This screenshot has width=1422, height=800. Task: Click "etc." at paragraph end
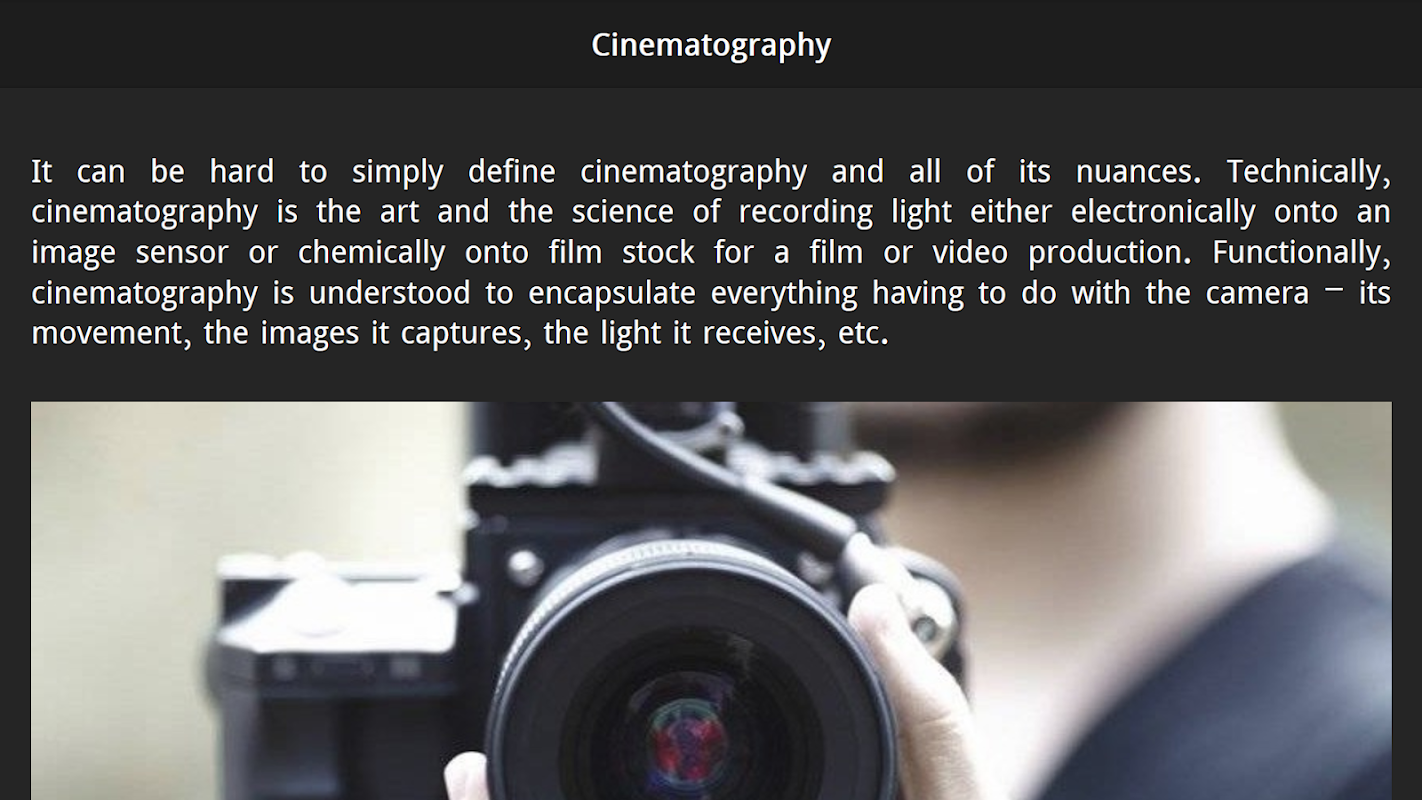pyautogui.click(x=863, y=334)
